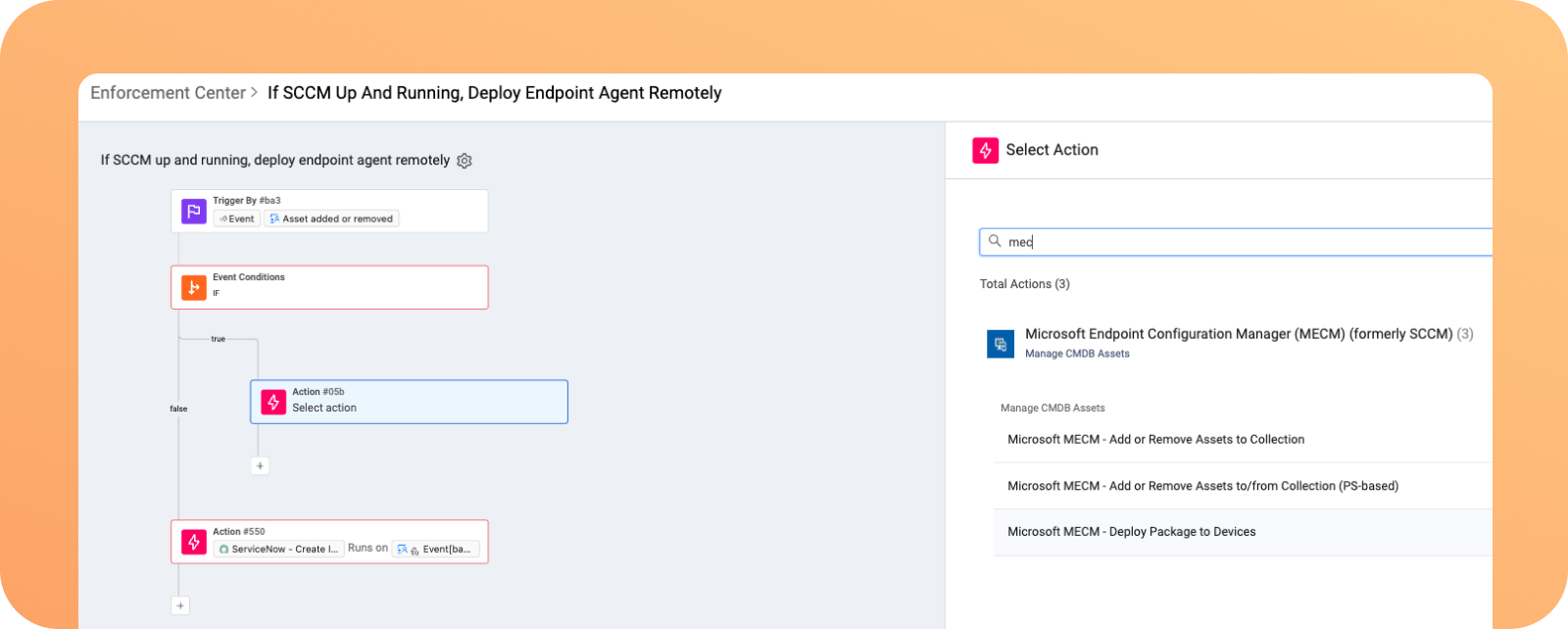Select the Action #05b Select action node
Image resolution: width=1568 pixels, height=629 pixels.
409,402
